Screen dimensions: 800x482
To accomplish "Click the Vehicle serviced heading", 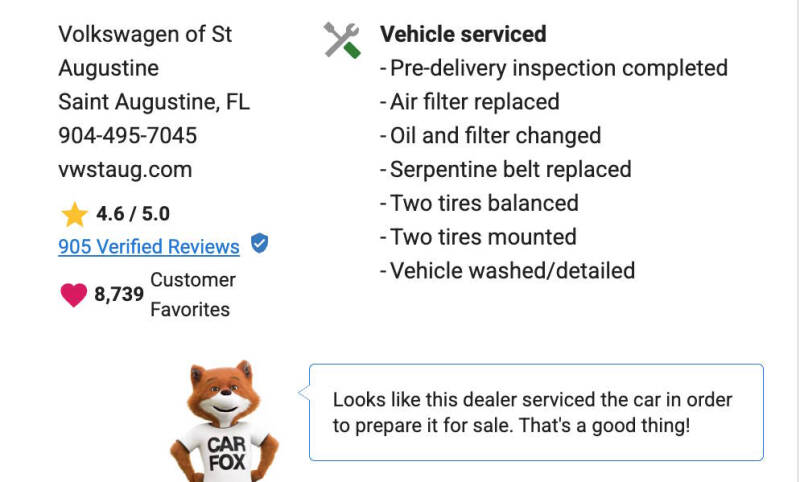I will 463,34.
